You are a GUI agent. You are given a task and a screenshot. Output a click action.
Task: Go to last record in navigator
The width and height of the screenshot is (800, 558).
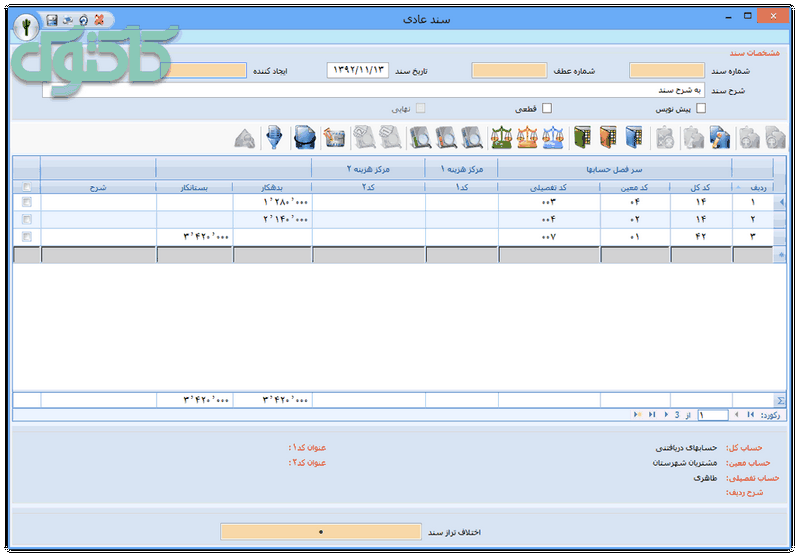click(652, 415)
